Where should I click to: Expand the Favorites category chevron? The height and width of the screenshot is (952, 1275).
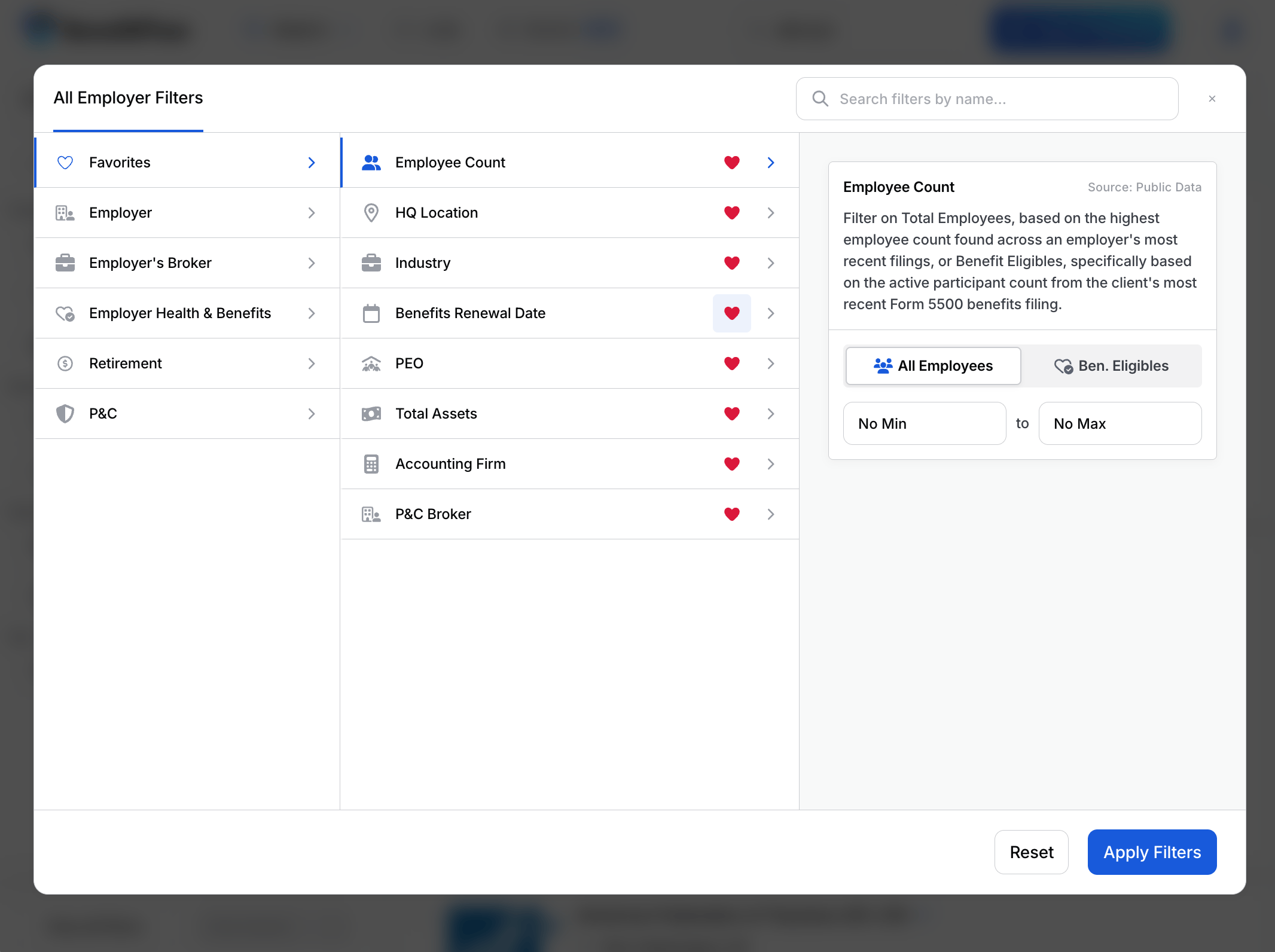[312, 163]
